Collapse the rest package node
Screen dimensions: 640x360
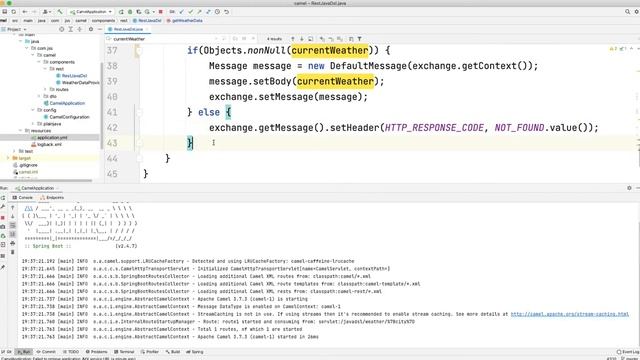45,69
